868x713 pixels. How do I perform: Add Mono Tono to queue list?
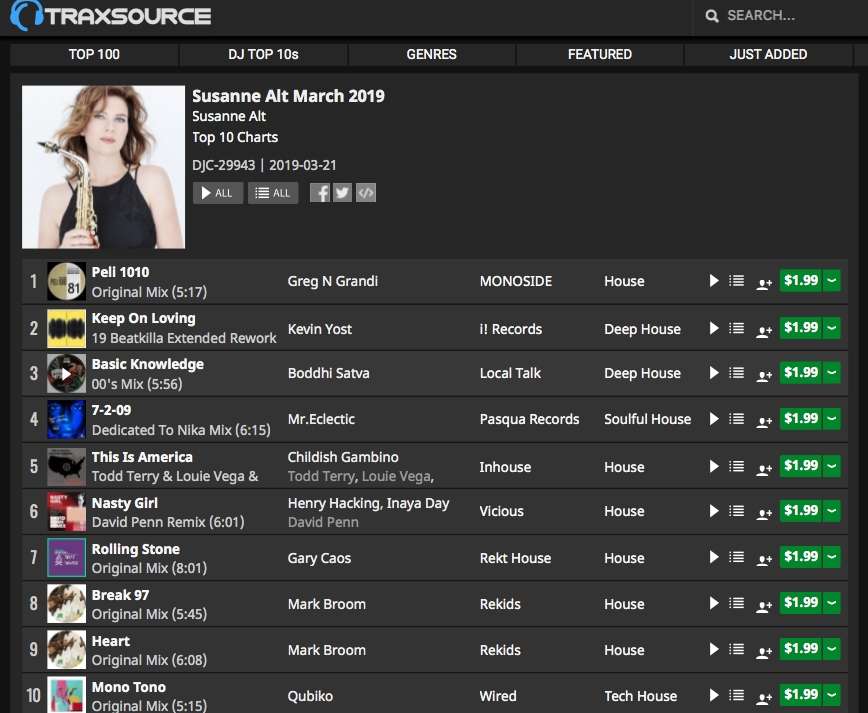(736, 695)
